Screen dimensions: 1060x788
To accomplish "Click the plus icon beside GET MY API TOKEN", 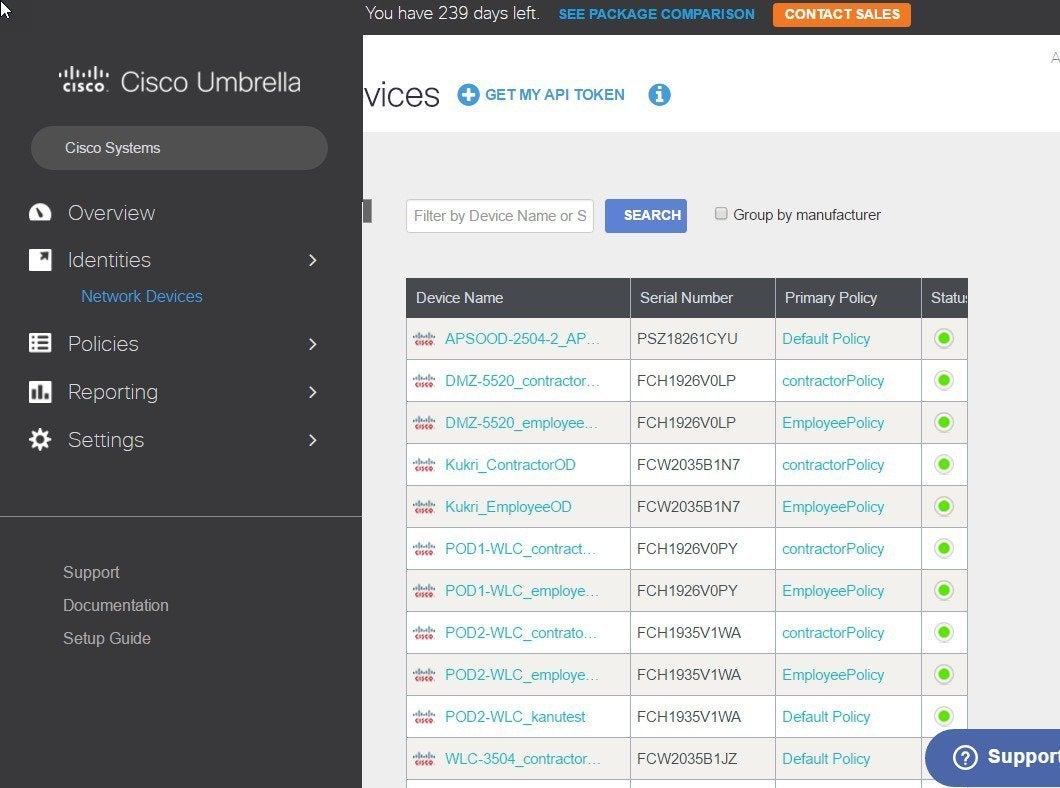I will (468, 95).
